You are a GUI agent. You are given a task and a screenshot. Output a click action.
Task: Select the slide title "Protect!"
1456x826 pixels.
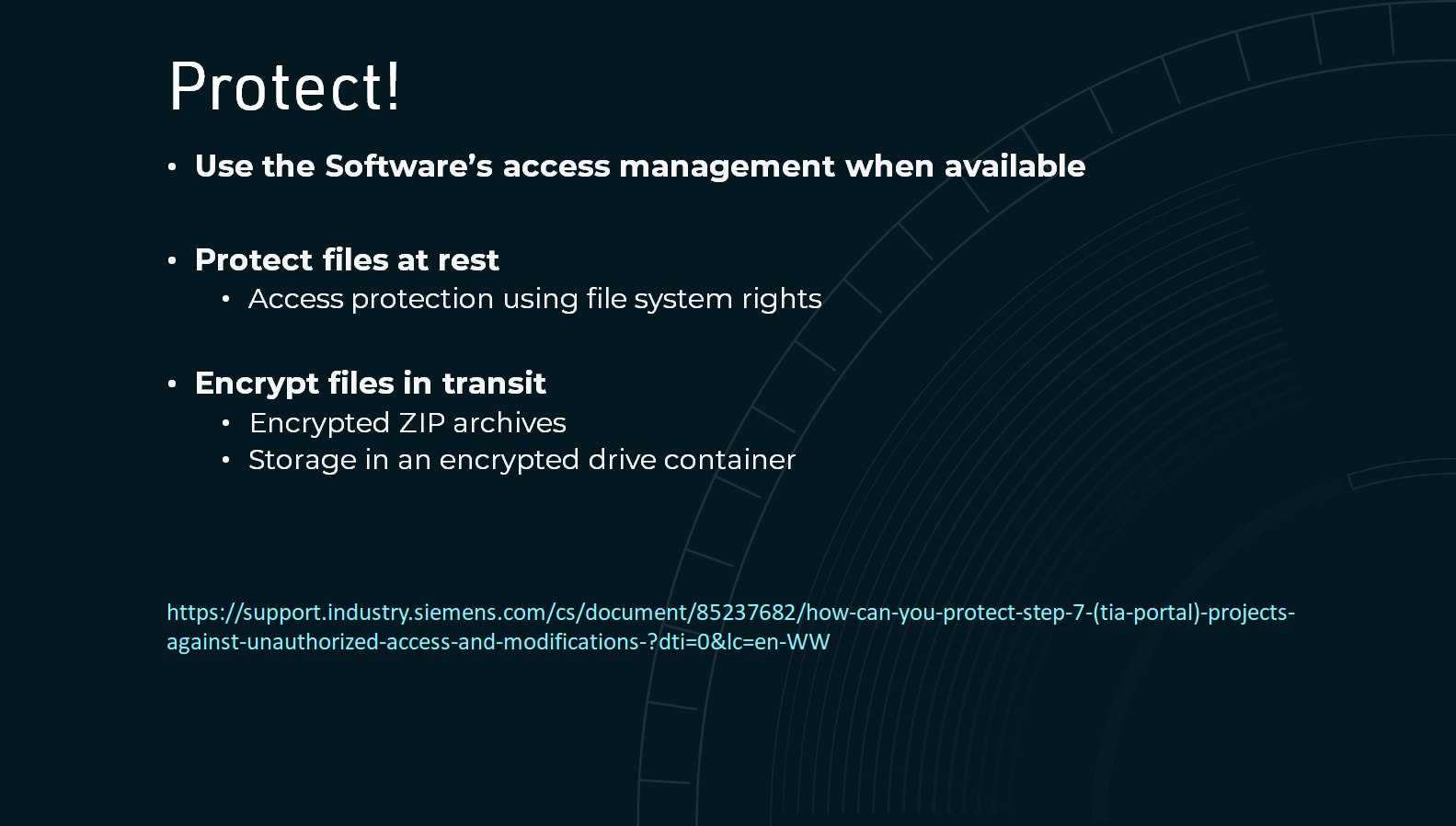coord(284,87)
